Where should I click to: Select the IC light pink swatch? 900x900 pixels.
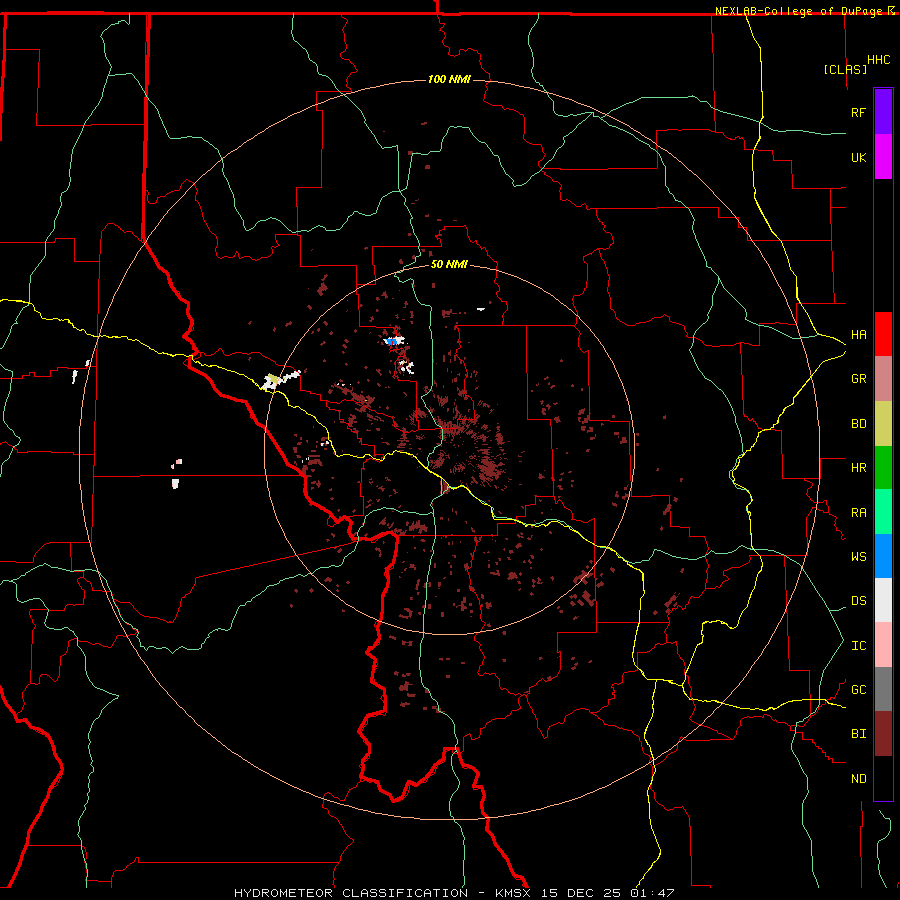[883, 645]
